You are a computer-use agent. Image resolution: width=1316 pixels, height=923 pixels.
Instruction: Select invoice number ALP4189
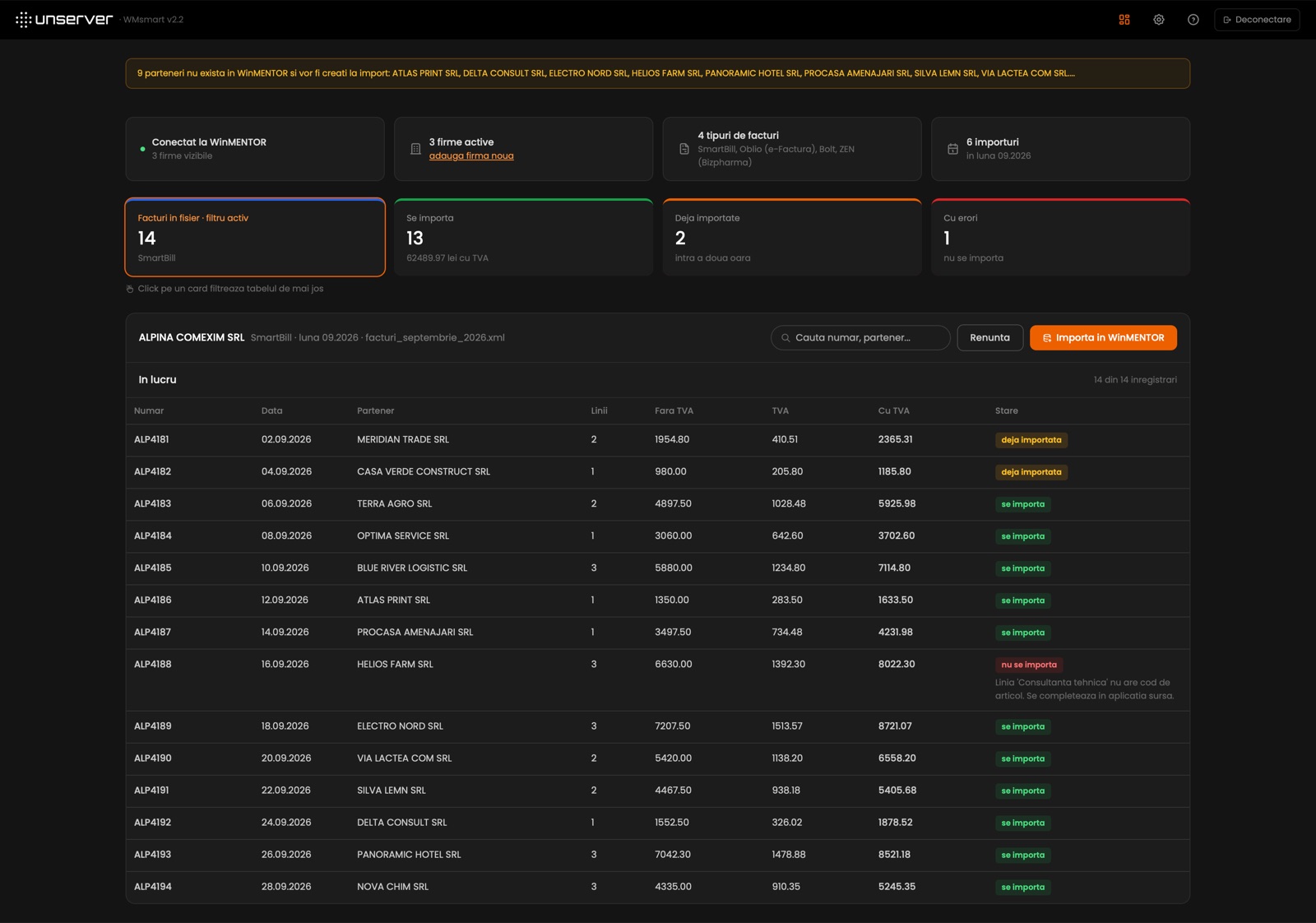[x=153, y=726]
